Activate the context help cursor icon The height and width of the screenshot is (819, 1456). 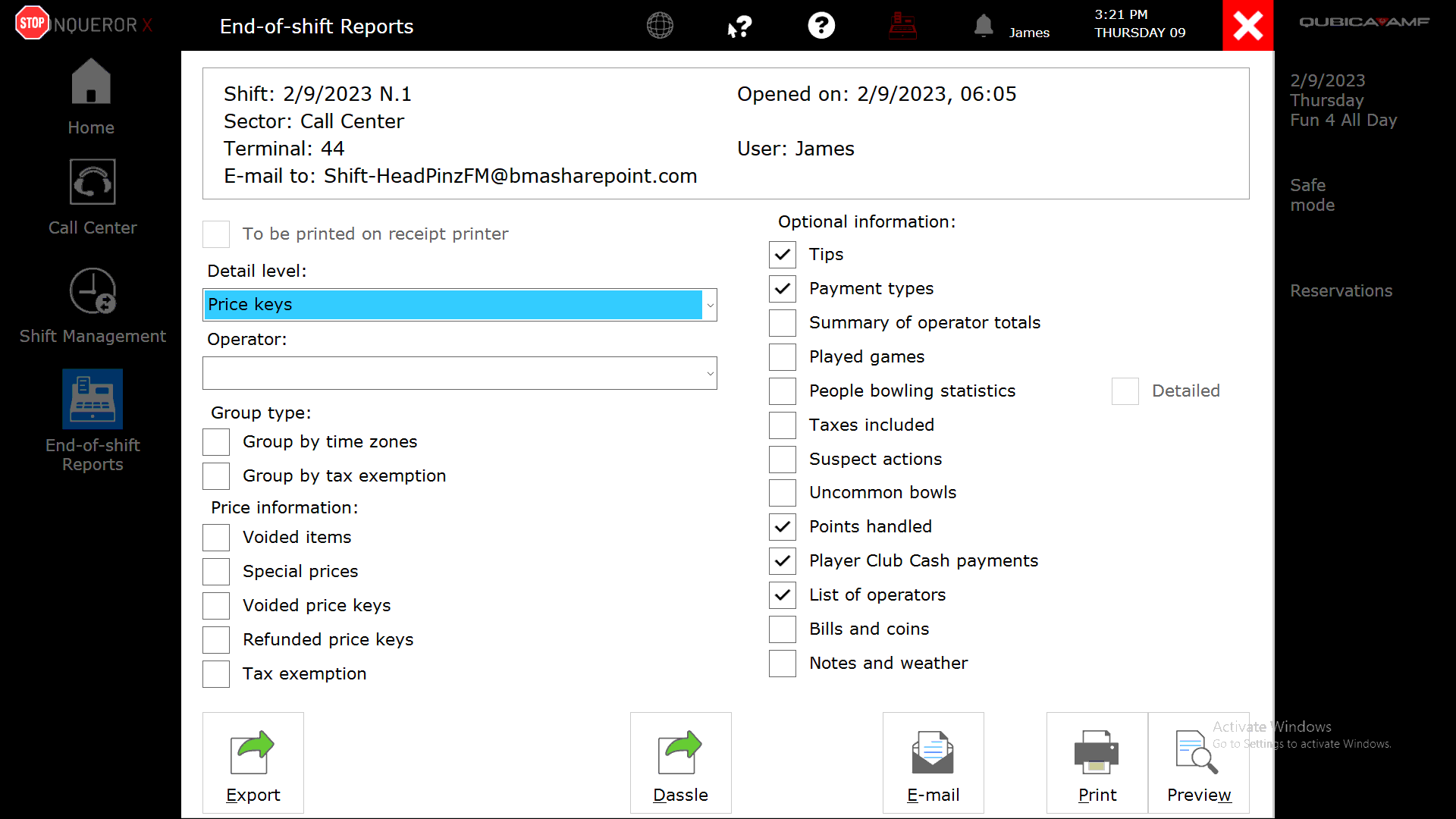[739, 27]
